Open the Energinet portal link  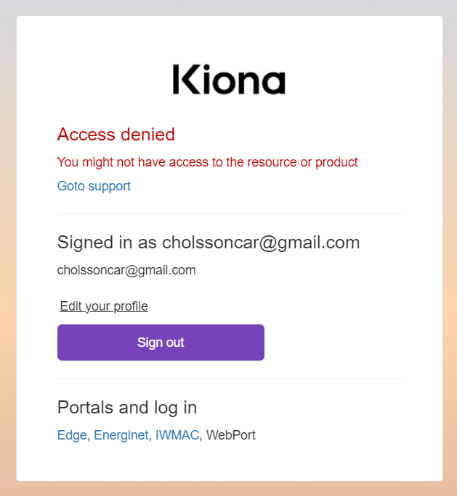point(121,435)
